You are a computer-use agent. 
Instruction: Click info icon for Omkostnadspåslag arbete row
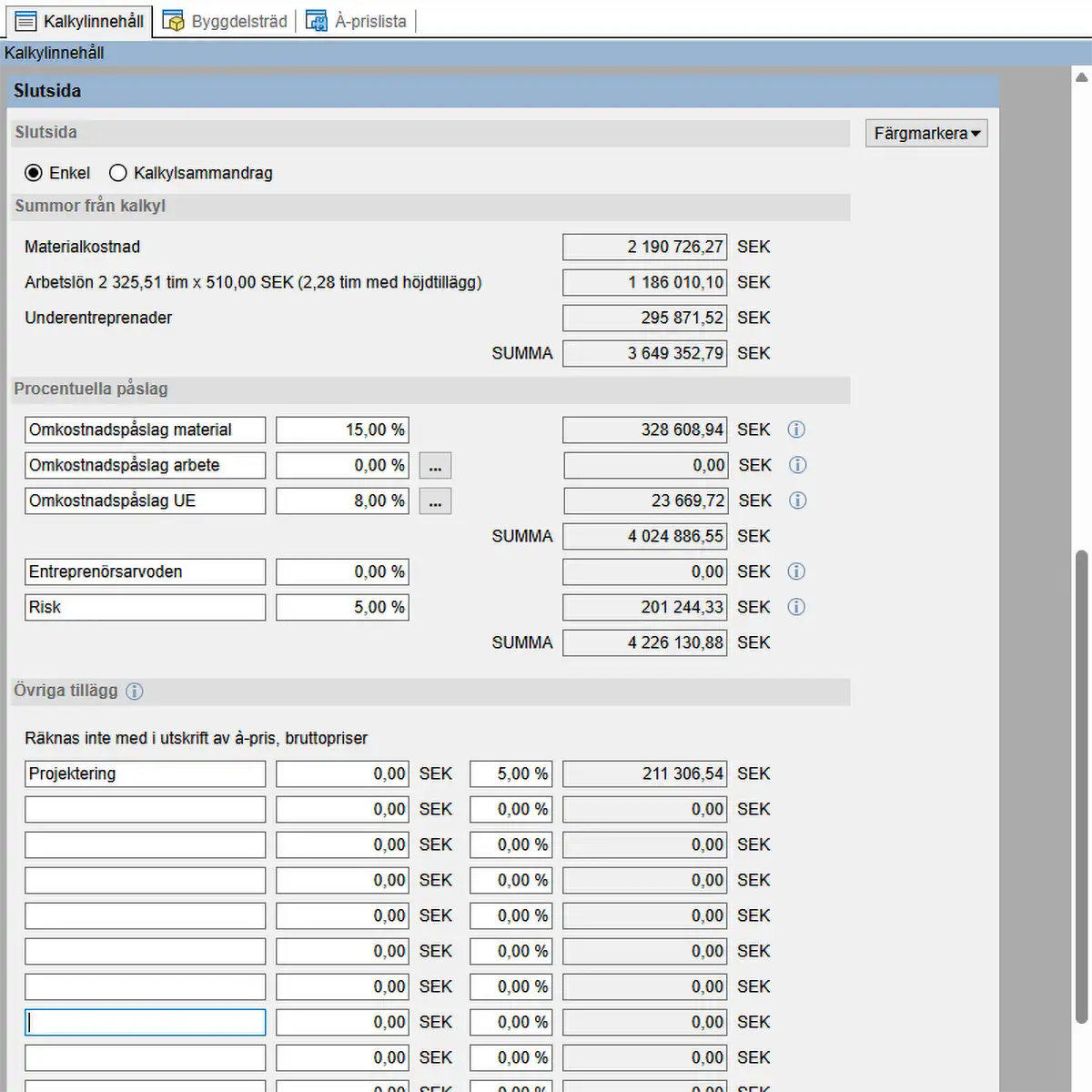tap(797, 465)
